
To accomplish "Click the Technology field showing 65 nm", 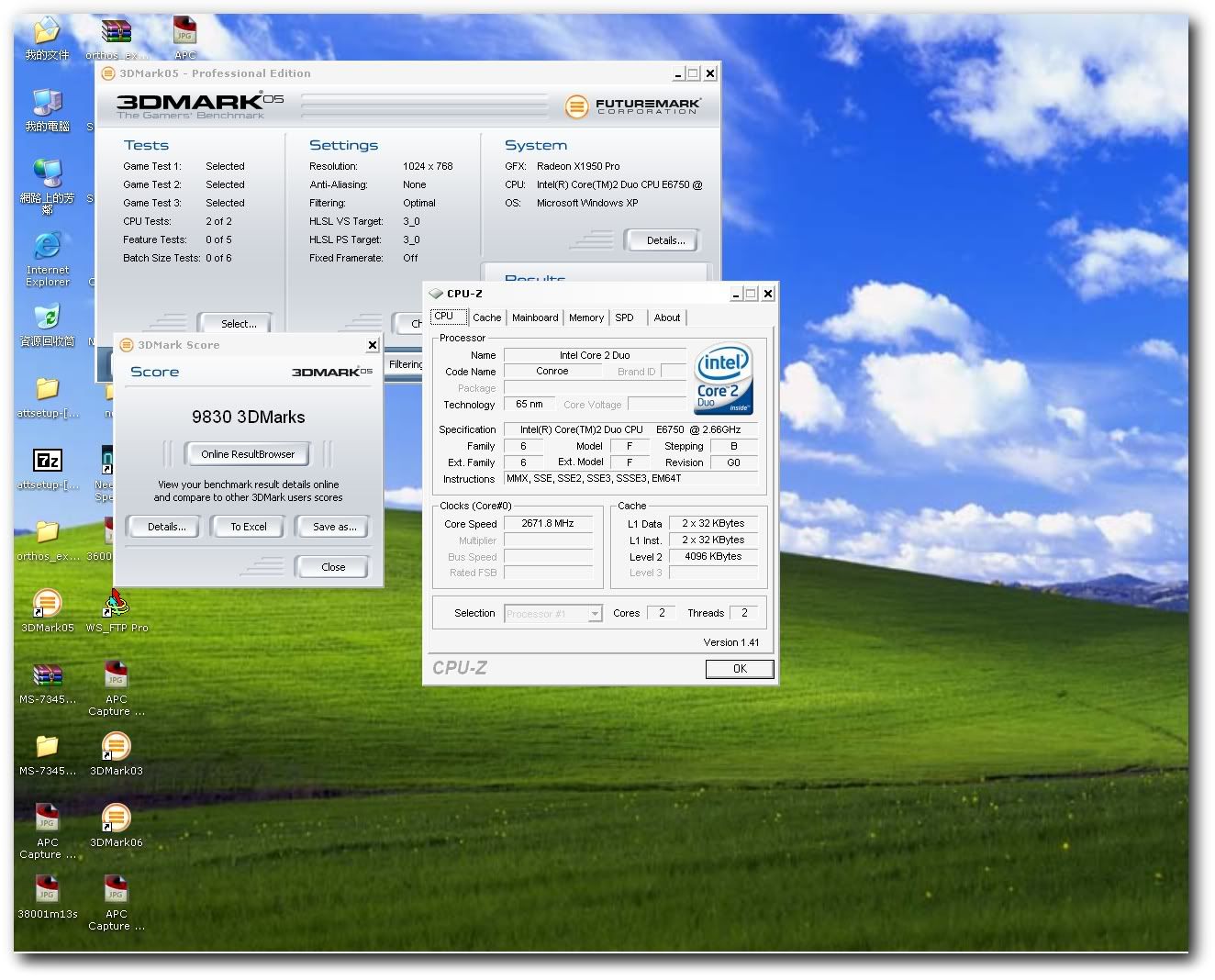I will [x=529, y=404].
